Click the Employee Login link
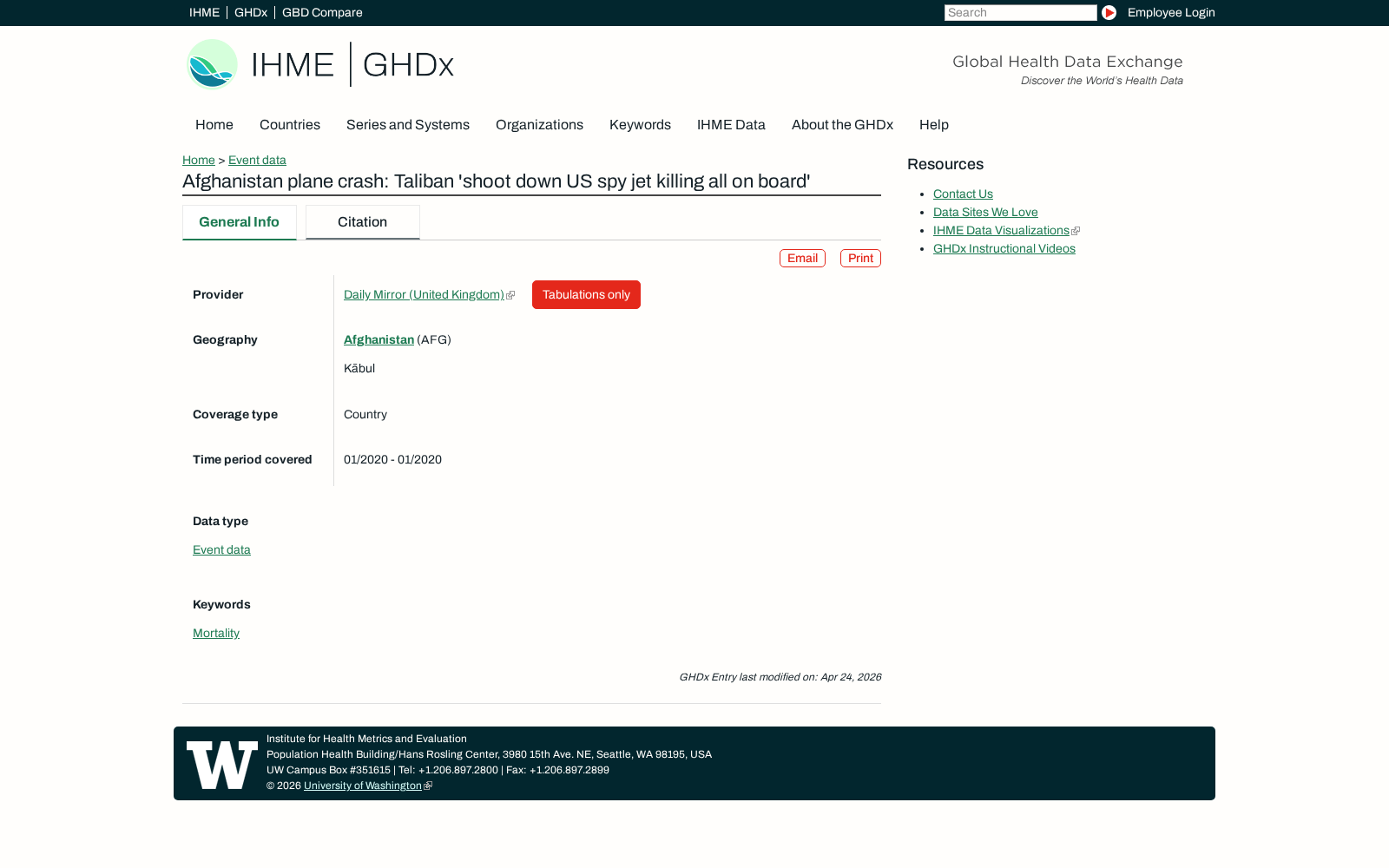Image resolution: width=1389 pixels, height=868 pixels. 1171,12
